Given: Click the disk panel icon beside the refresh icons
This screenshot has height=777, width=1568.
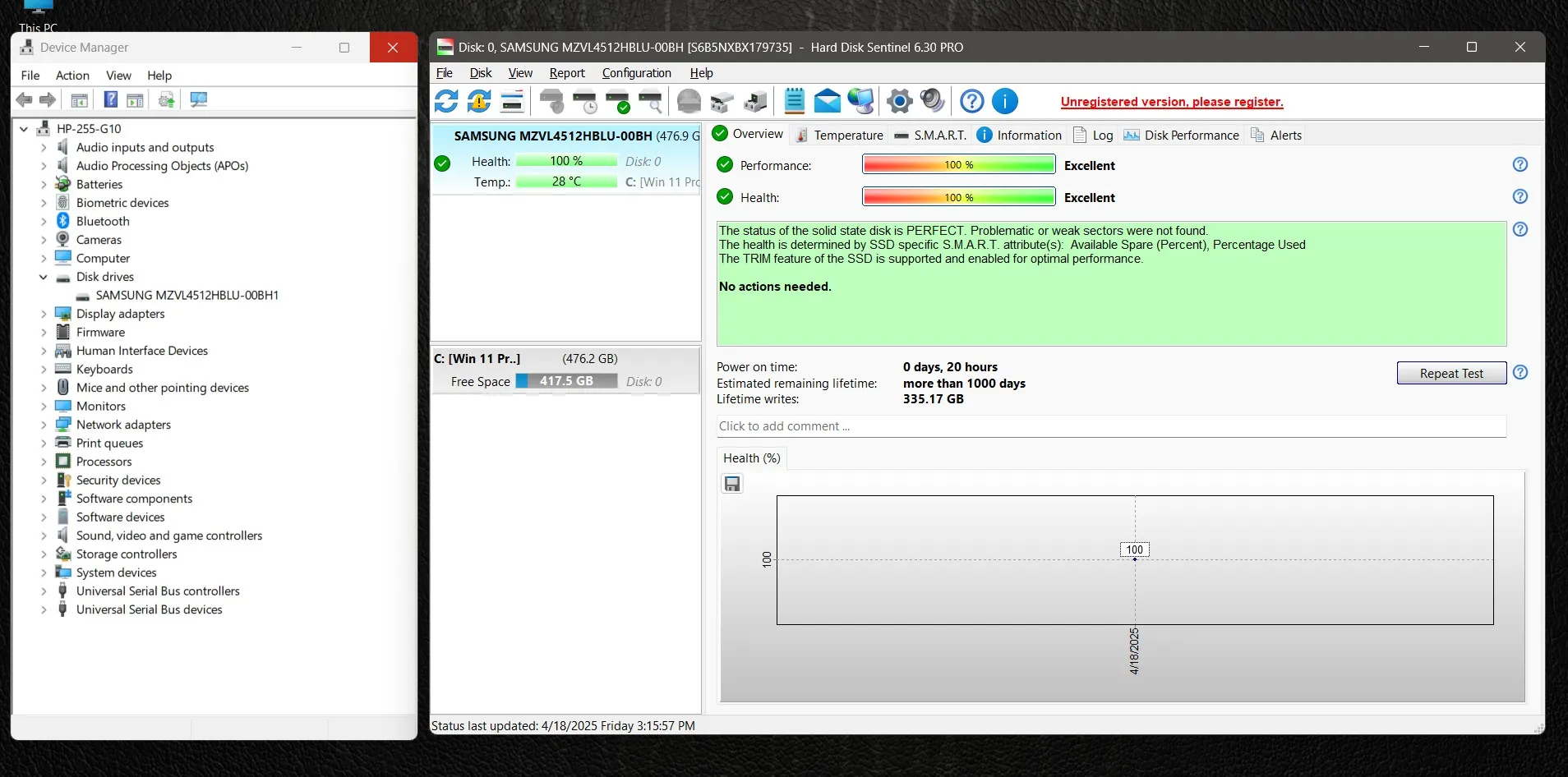Looking at the screenshot, I should [x=512, y=101].
